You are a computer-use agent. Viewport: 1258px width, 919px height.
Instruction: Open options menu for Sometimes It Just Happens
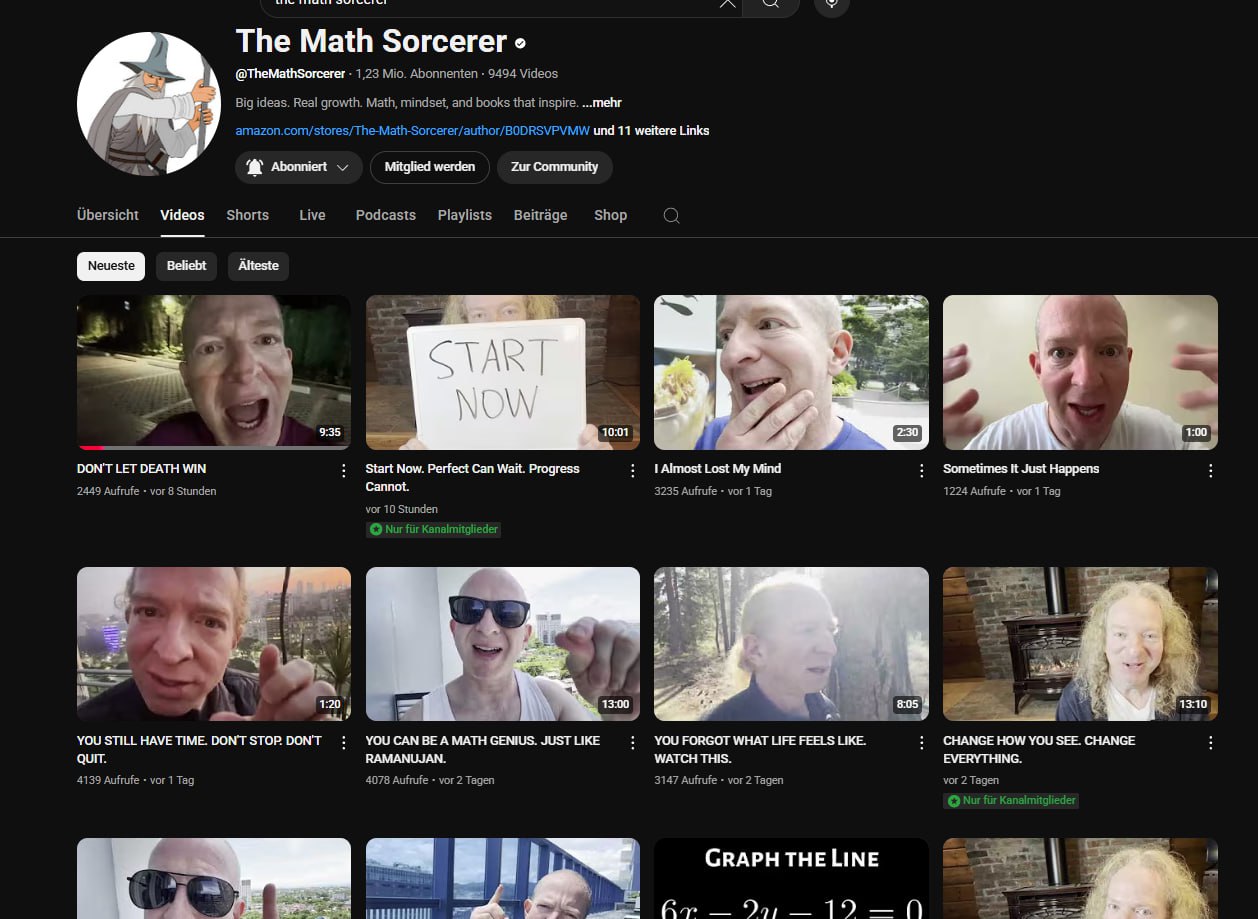[1210, 470]
